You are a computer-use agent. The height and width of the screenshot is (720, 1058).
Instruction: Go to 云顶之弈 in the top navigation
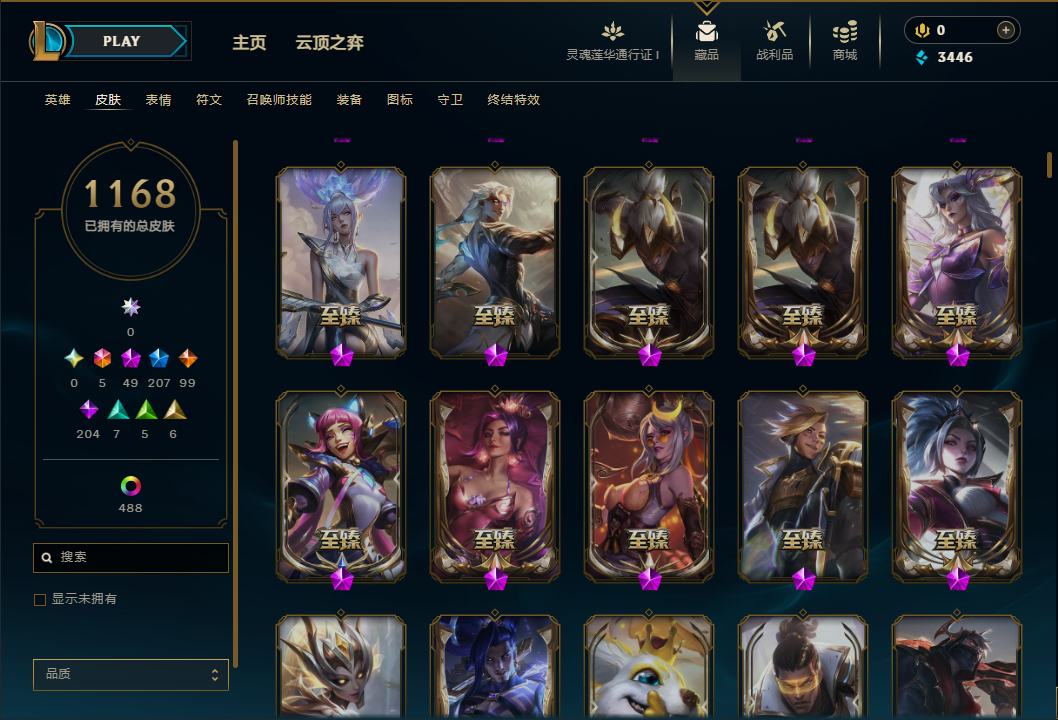329,43
